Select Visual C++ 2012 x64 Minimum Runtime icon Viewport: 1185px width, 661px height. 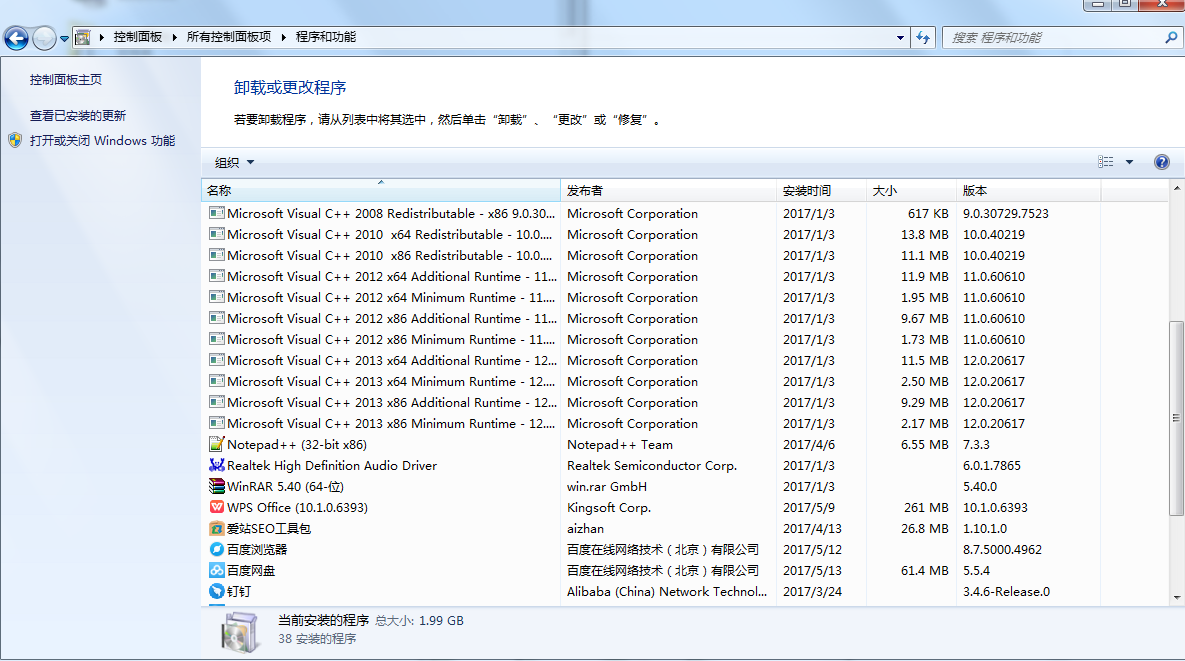(217, 297)
